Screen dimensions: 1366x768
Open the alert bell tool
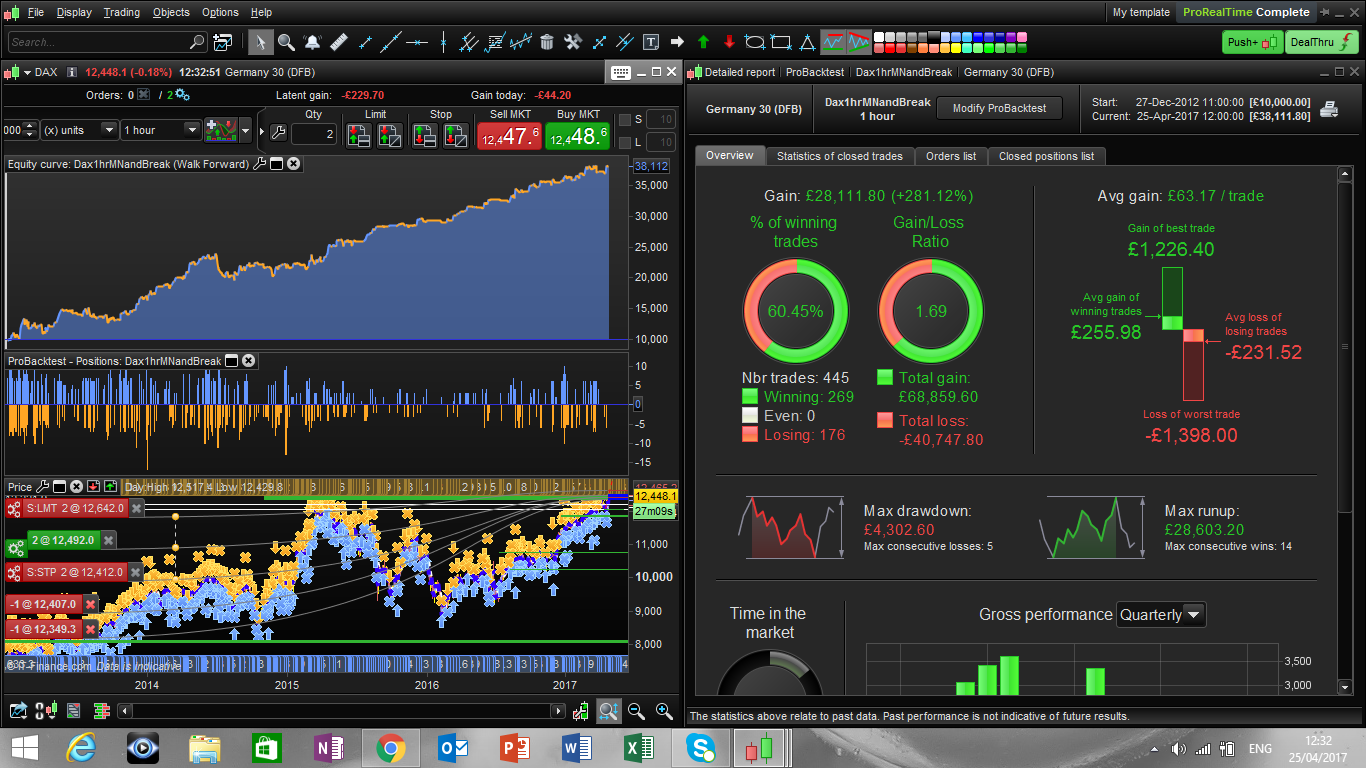tap(313, 42)
